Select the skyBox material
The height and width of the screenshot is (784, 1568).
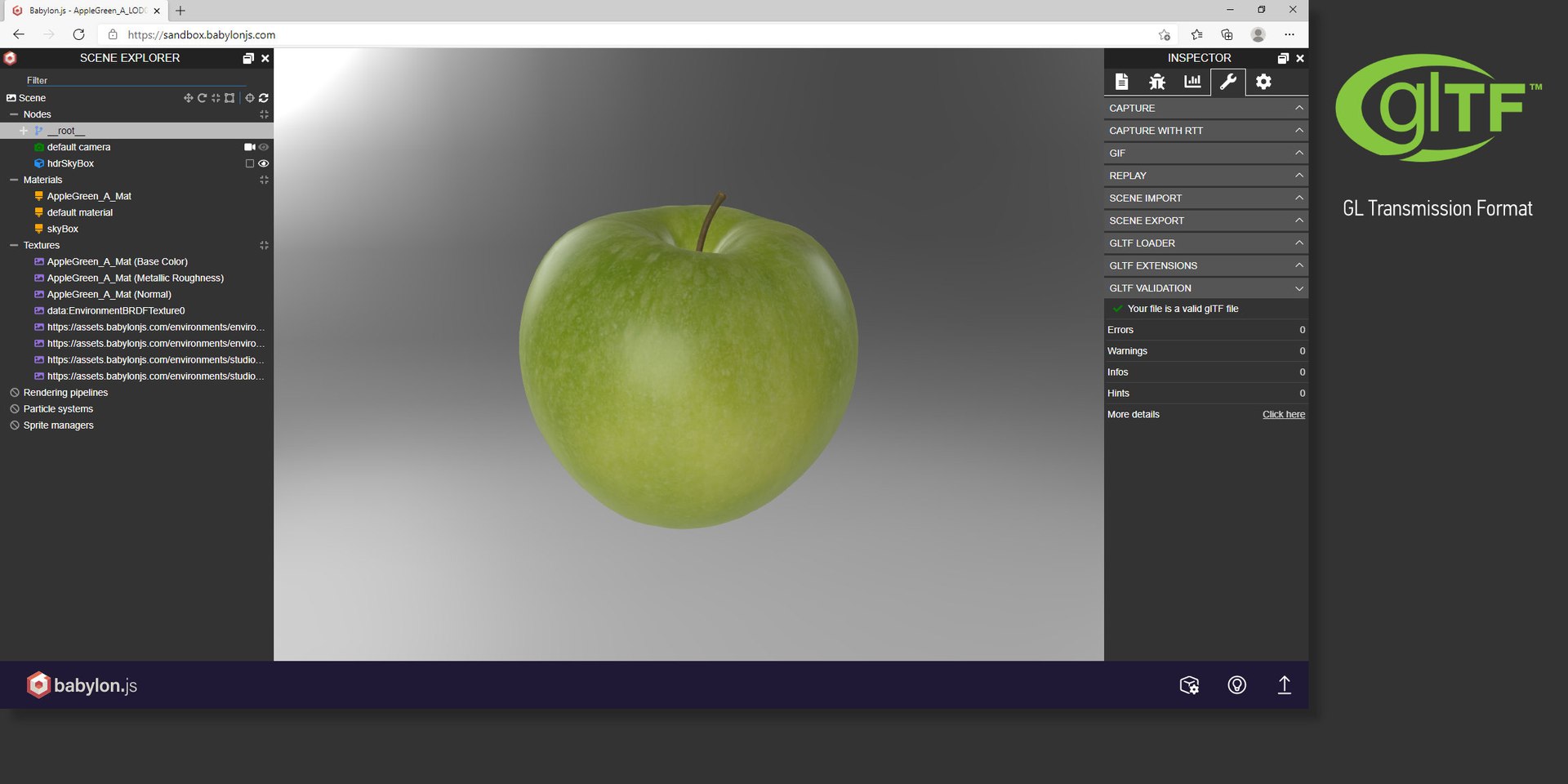coord(63,229)
